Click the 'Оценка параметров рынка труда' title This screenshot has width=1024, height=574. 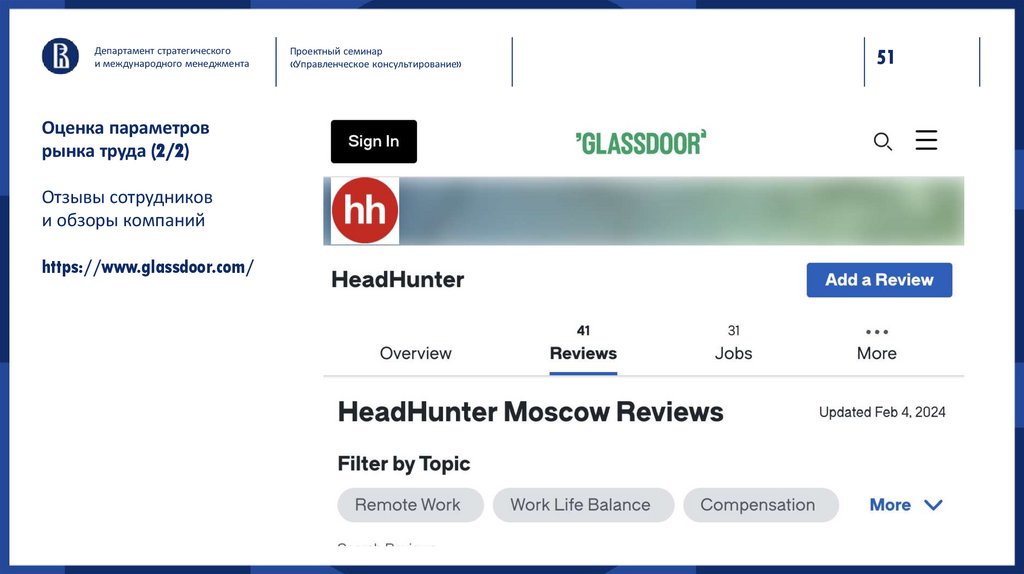tap(125, 139)
